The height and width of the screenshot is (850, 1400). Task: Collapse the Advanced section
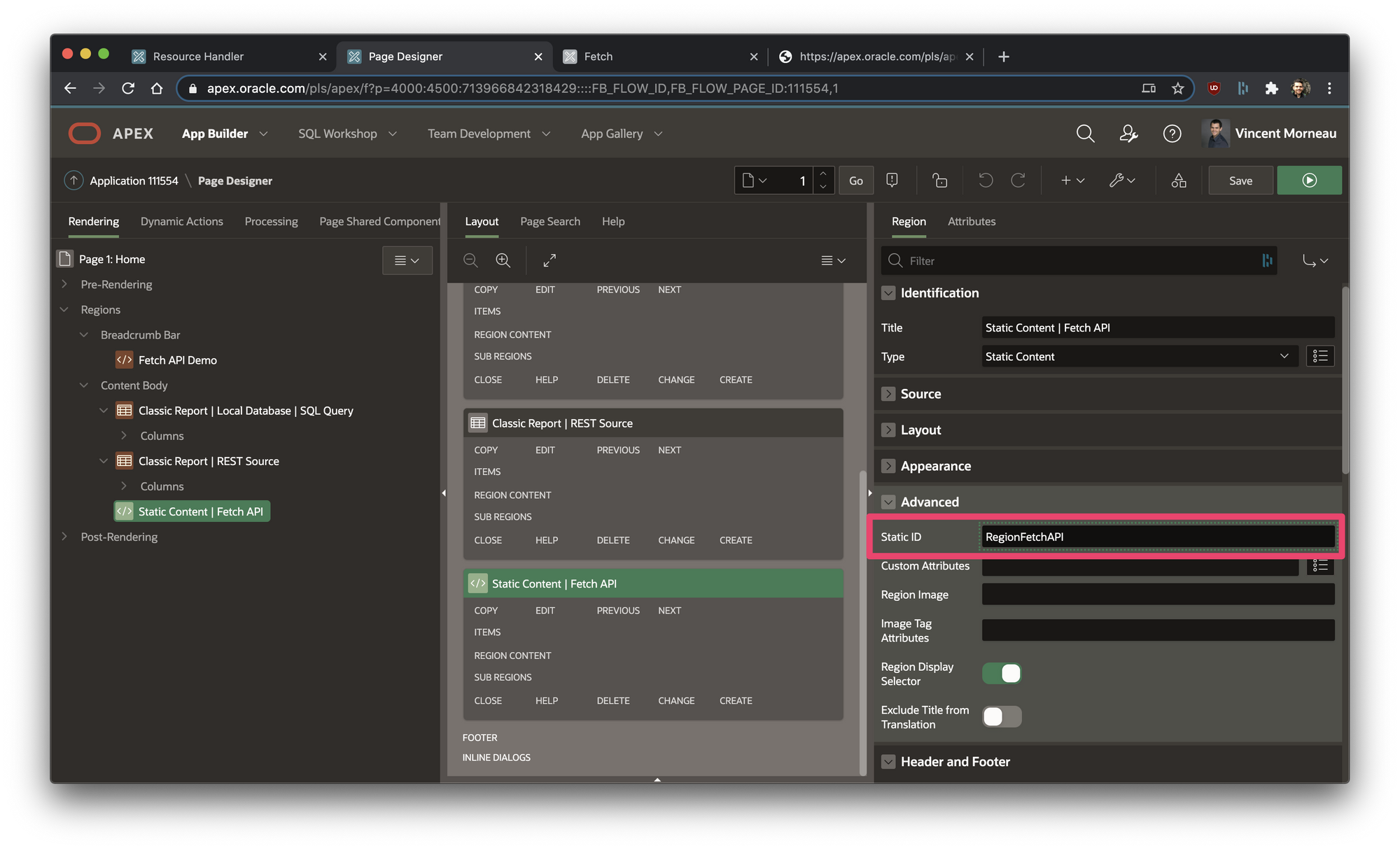click(x=888, y=502)
